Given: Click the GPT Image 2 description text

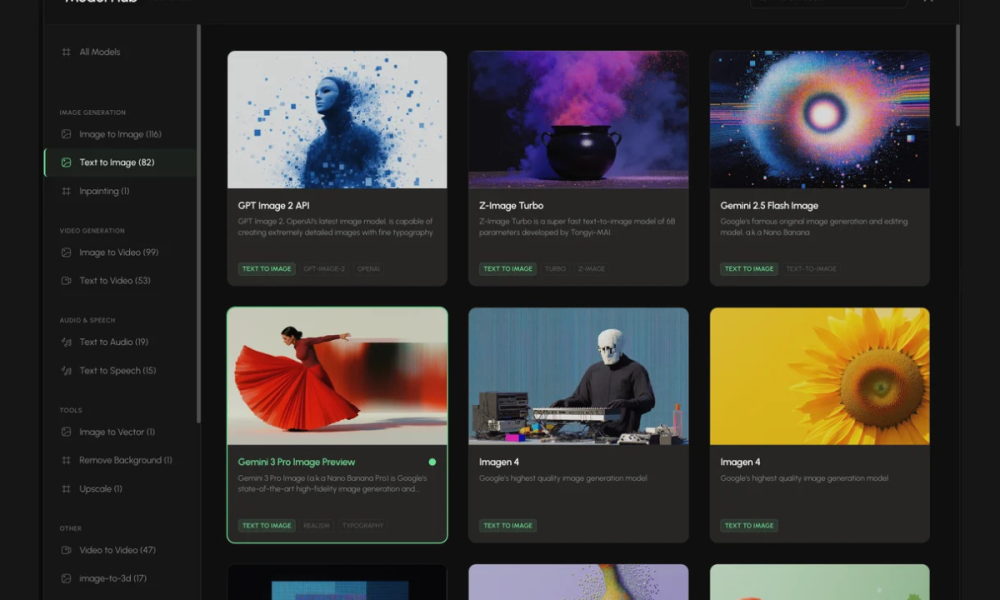Looking at the screenshot, I should point(336,227).
